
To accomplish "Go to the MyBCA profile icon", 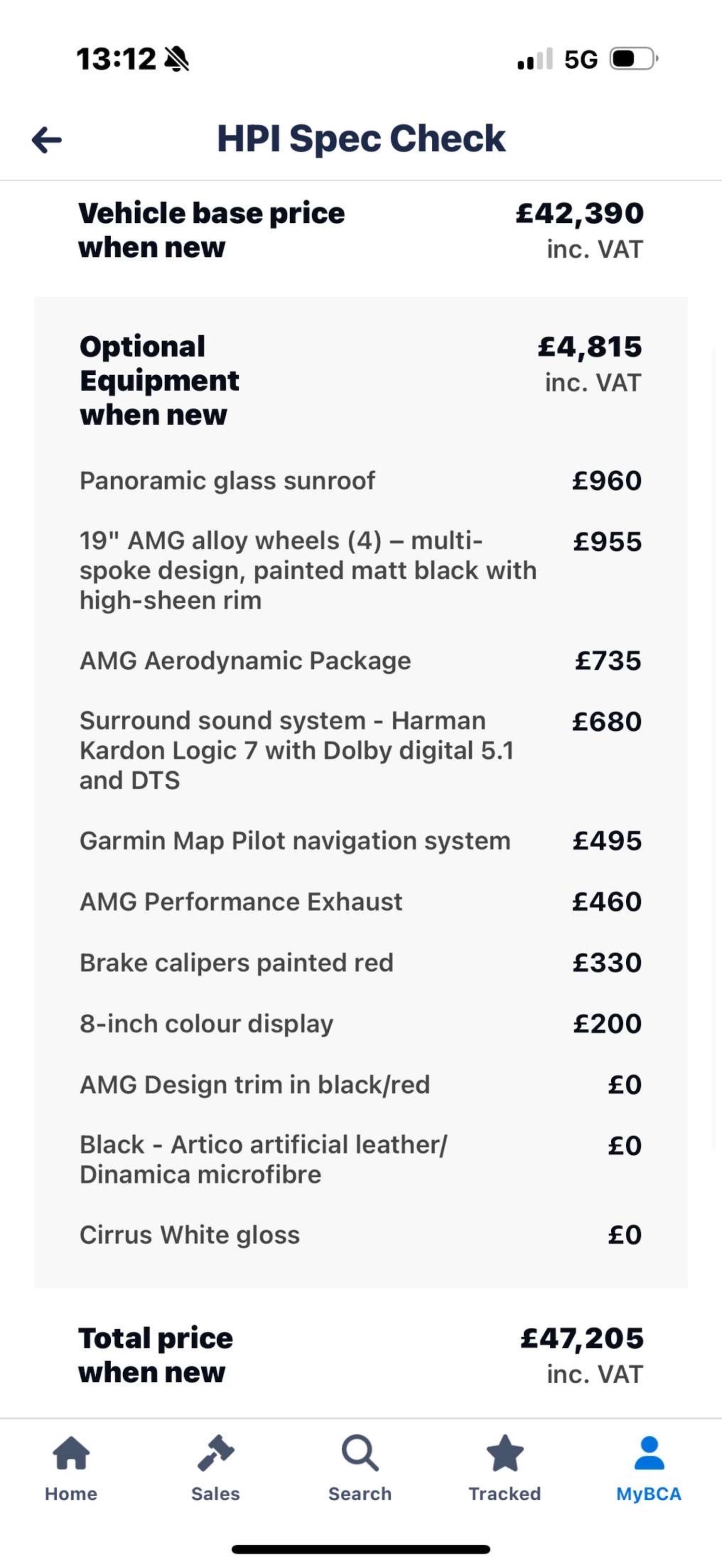I will pyautogui.click(x=649, y=1453).
